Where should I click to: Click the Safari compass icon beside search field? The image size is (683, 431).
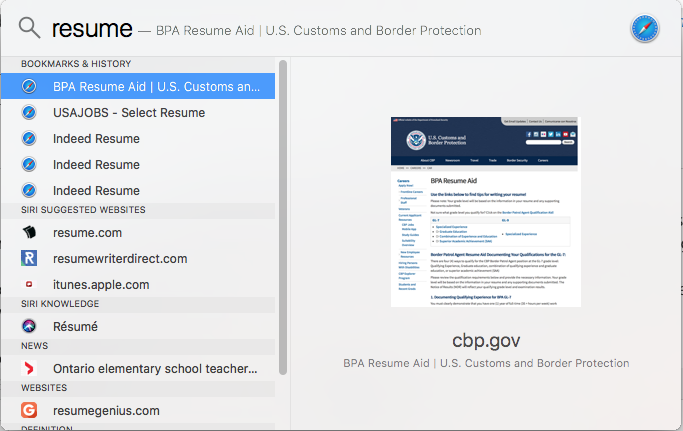pos(645,29)
